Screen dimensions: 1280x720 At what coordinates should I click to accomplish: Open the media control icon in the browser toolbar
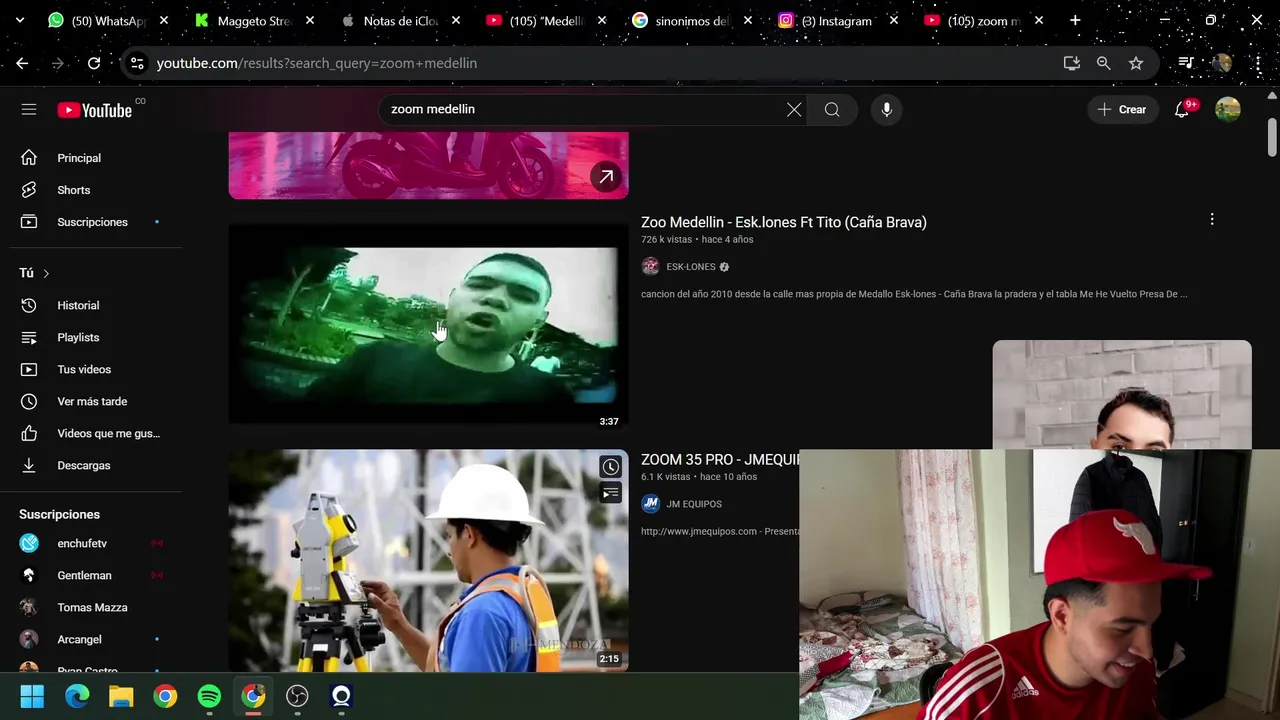(1186, 63)
